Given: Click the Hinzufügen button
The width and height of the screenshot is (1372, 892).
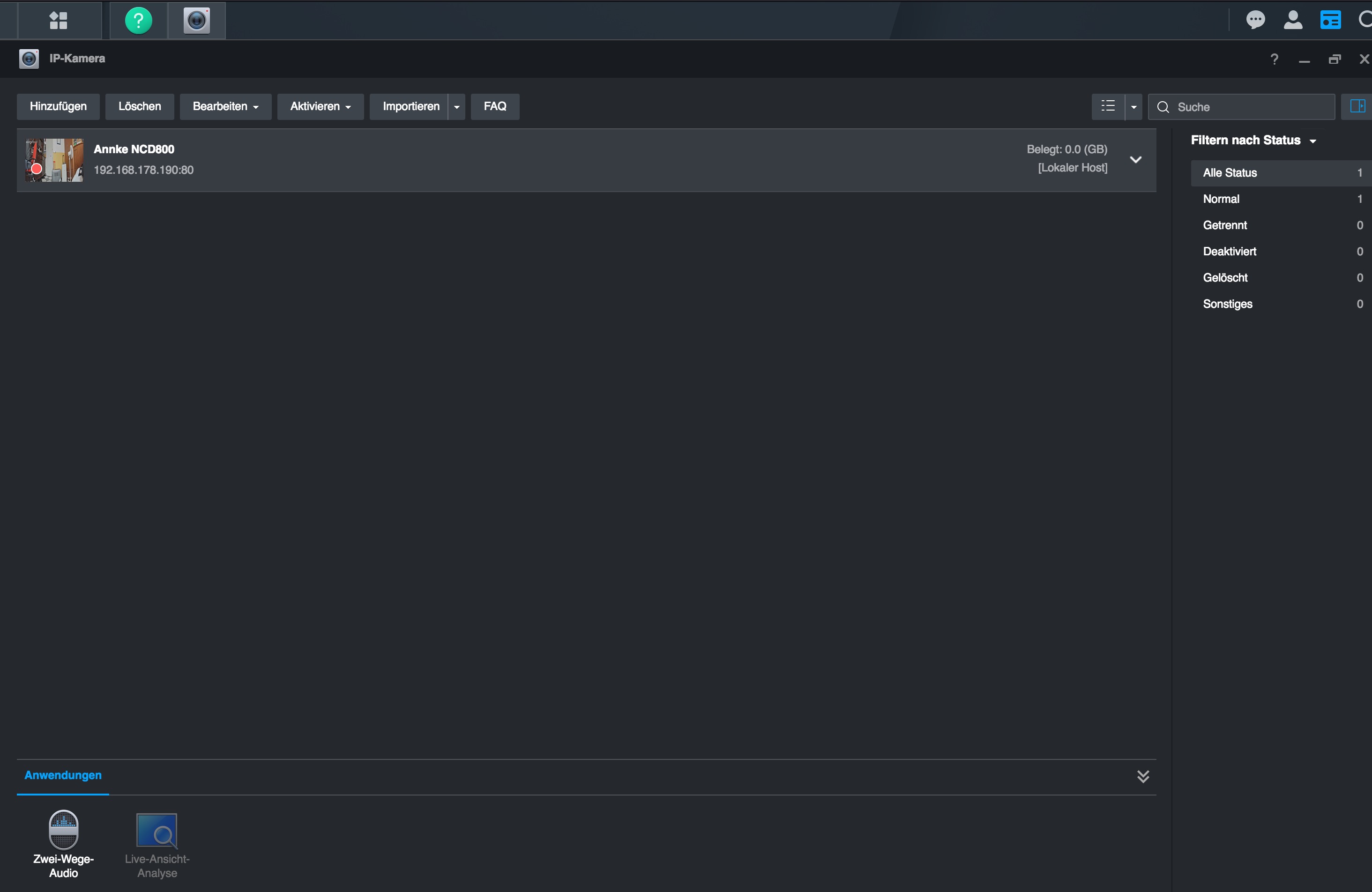Looking at the screenshot, I should coord(58,107).
